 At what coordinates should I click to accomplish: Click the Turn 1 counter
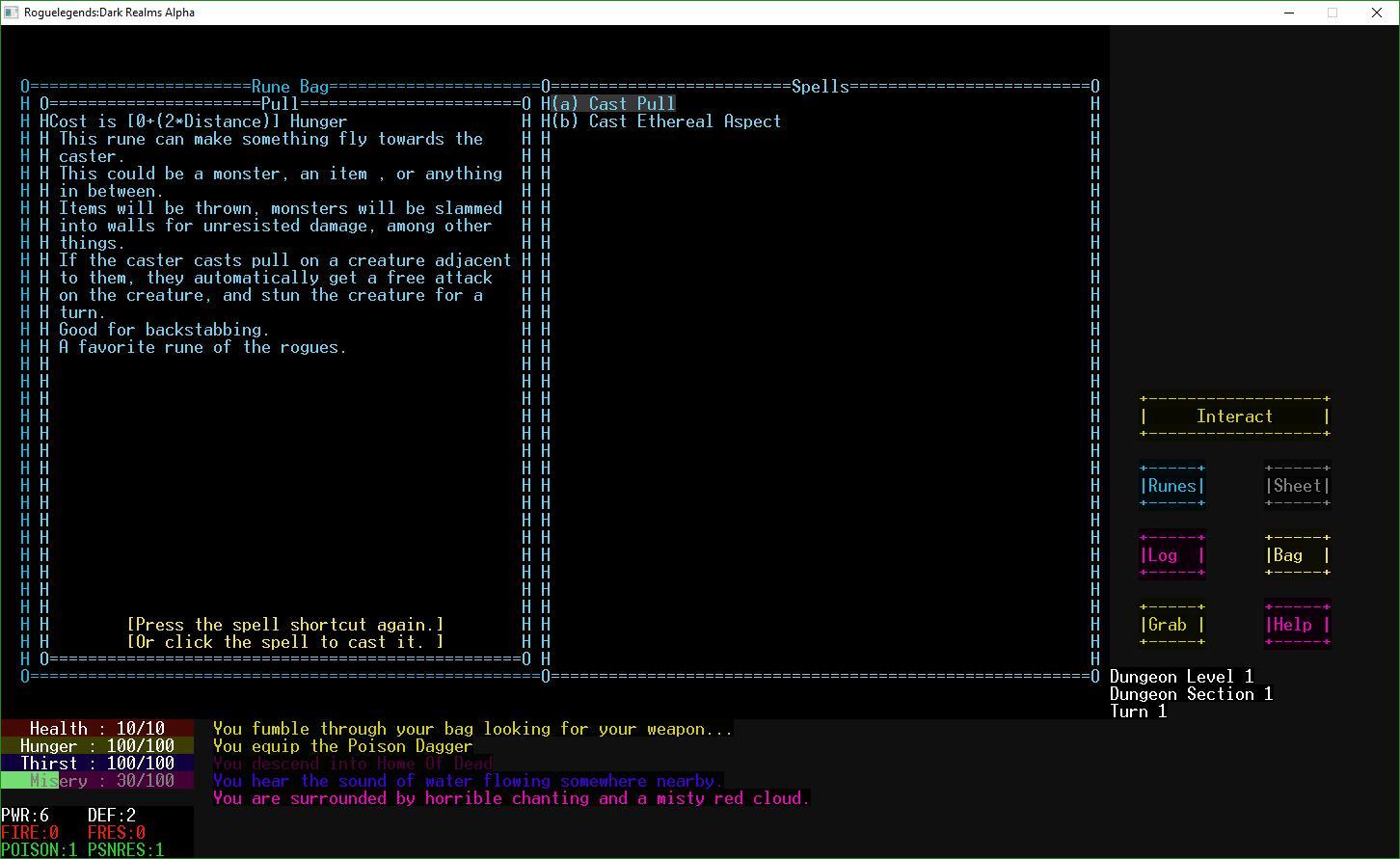coord(1140,711)
